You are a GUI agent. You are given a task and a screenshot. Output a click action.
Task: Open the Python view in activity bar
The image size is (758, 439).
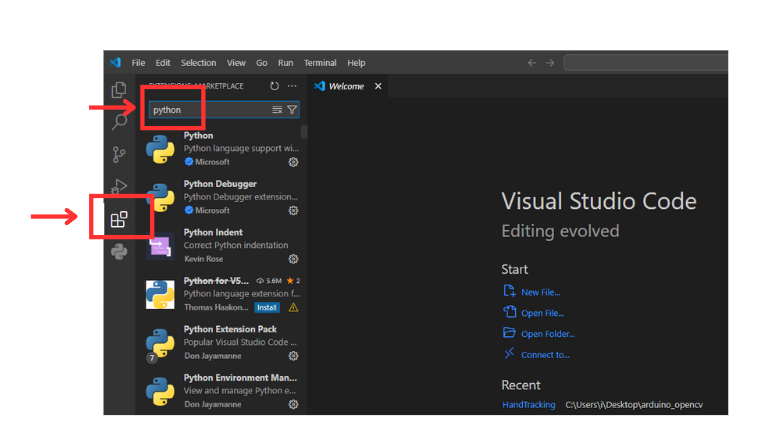click(119, 251)
